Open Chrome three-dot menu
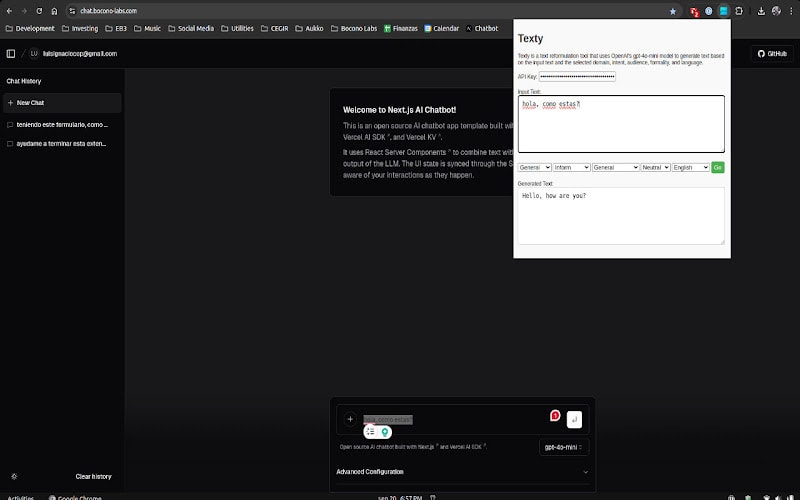 pyautogui.click(x=791, y=11)
